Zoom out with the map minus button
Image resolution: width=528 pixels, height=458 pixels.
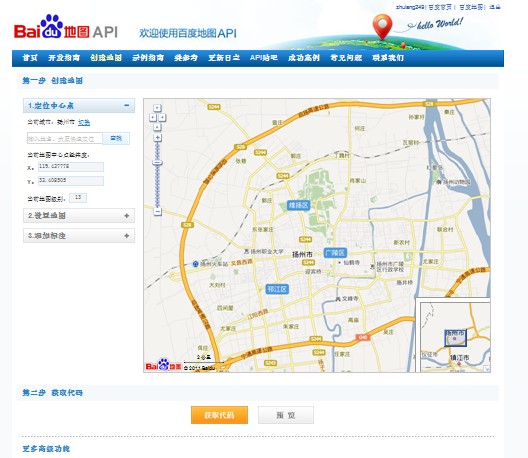coord(157,211)
